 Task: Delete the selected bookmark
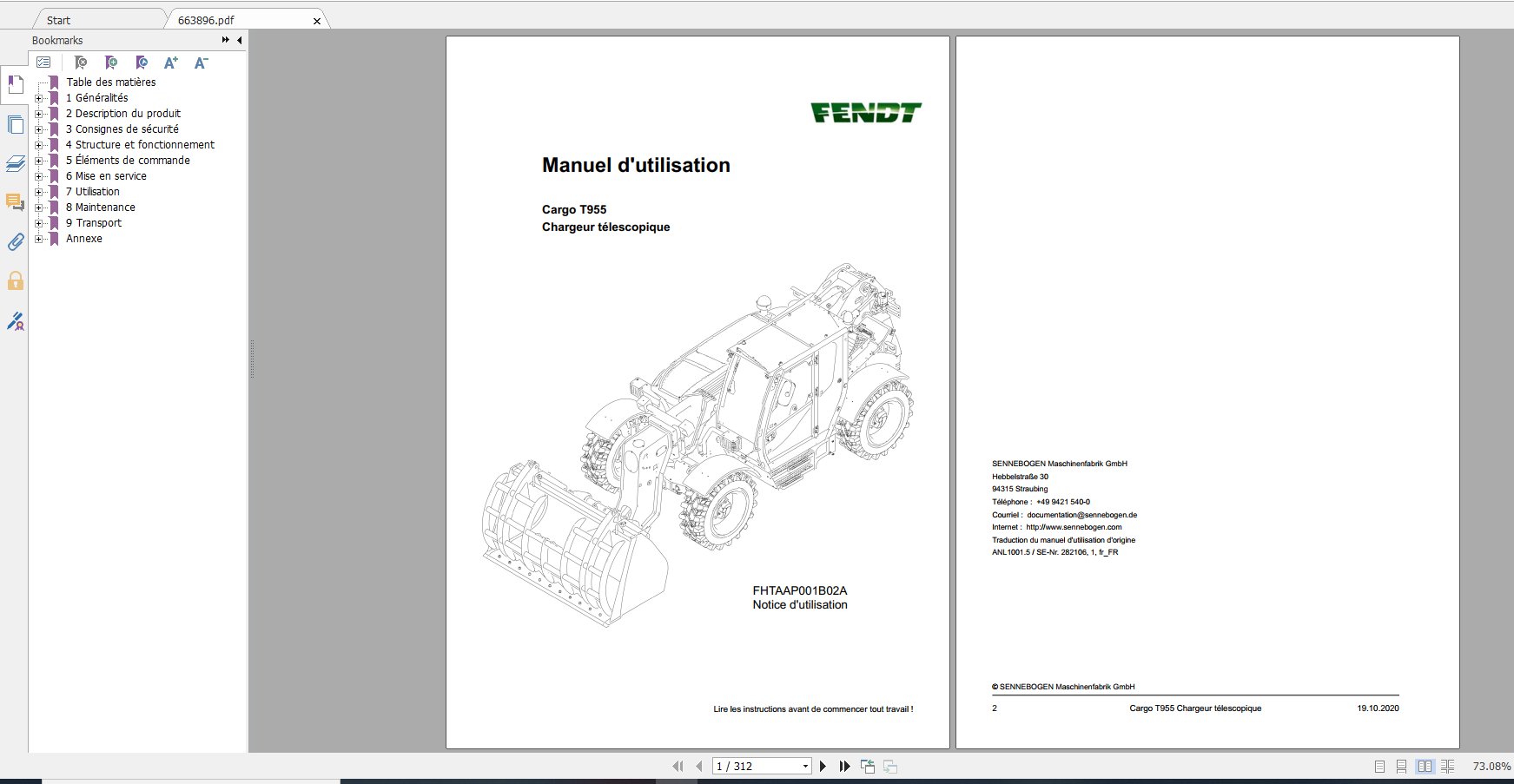click(81, 63)
